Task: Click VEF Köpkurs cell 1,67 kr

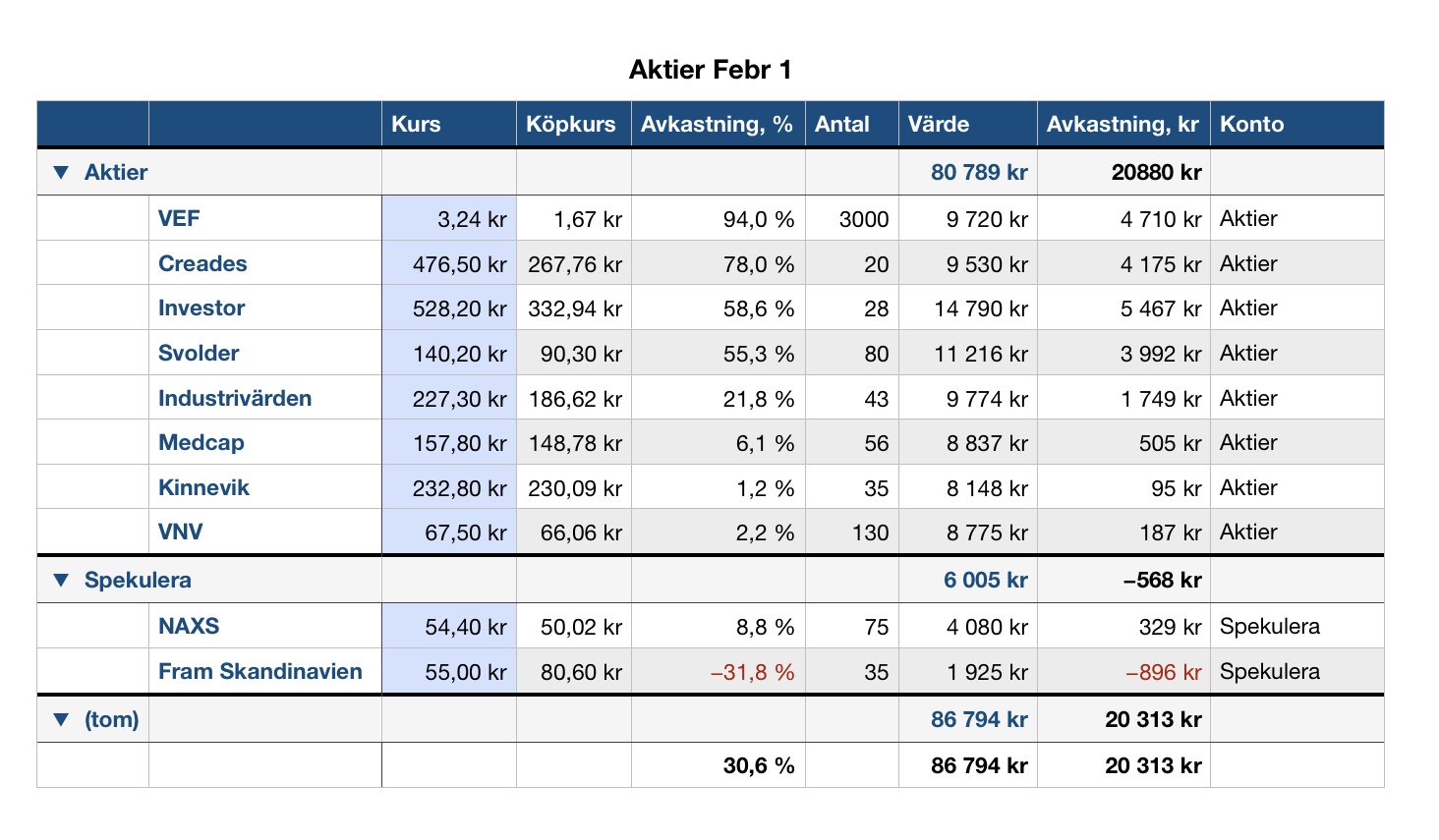Action: click(574, 218)
